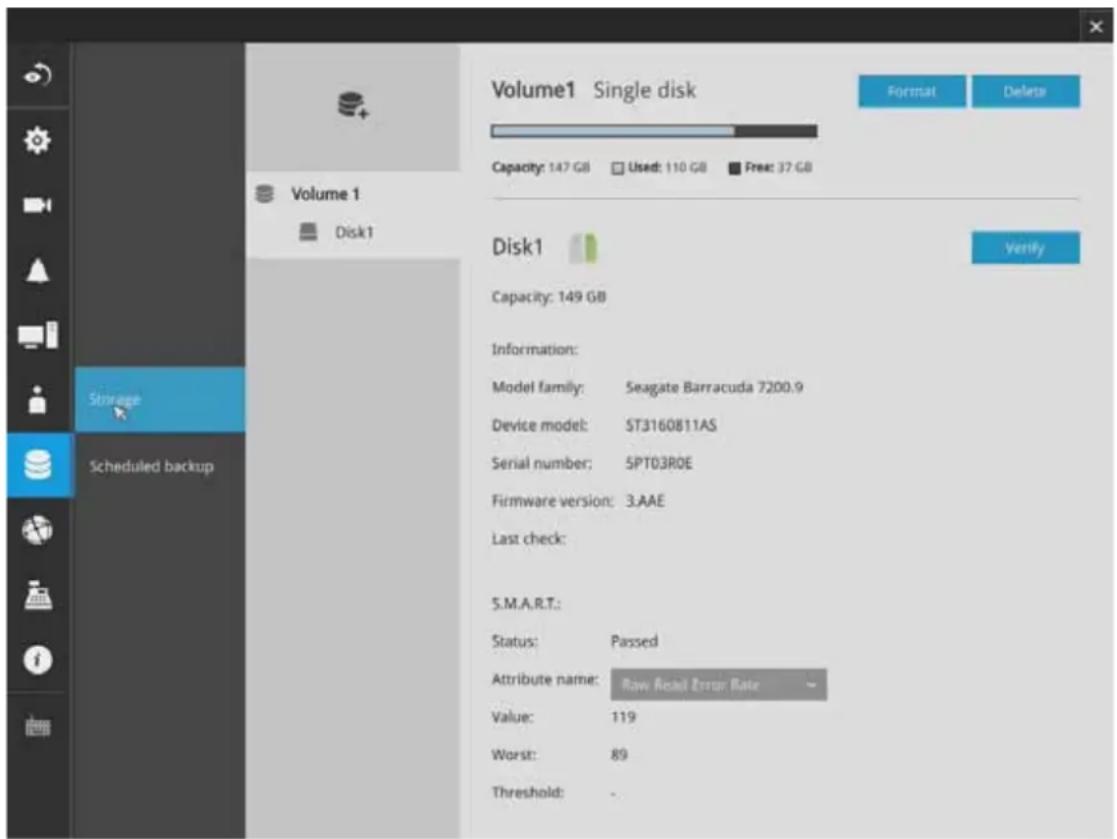Screen dimensions: 1117x839
Task: Select the storage database sidebar icon
Action: (38, 465)
